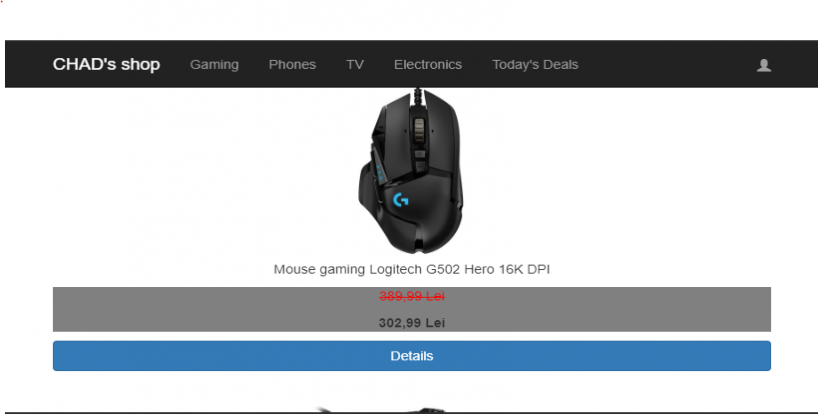
Task: Click the Logitech G502 mouse product image
Action: point(411,171)
